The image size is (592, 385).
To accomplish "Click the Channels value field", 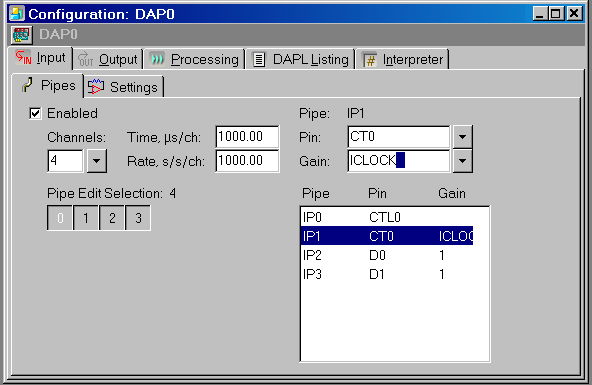I will click(65, 161).
